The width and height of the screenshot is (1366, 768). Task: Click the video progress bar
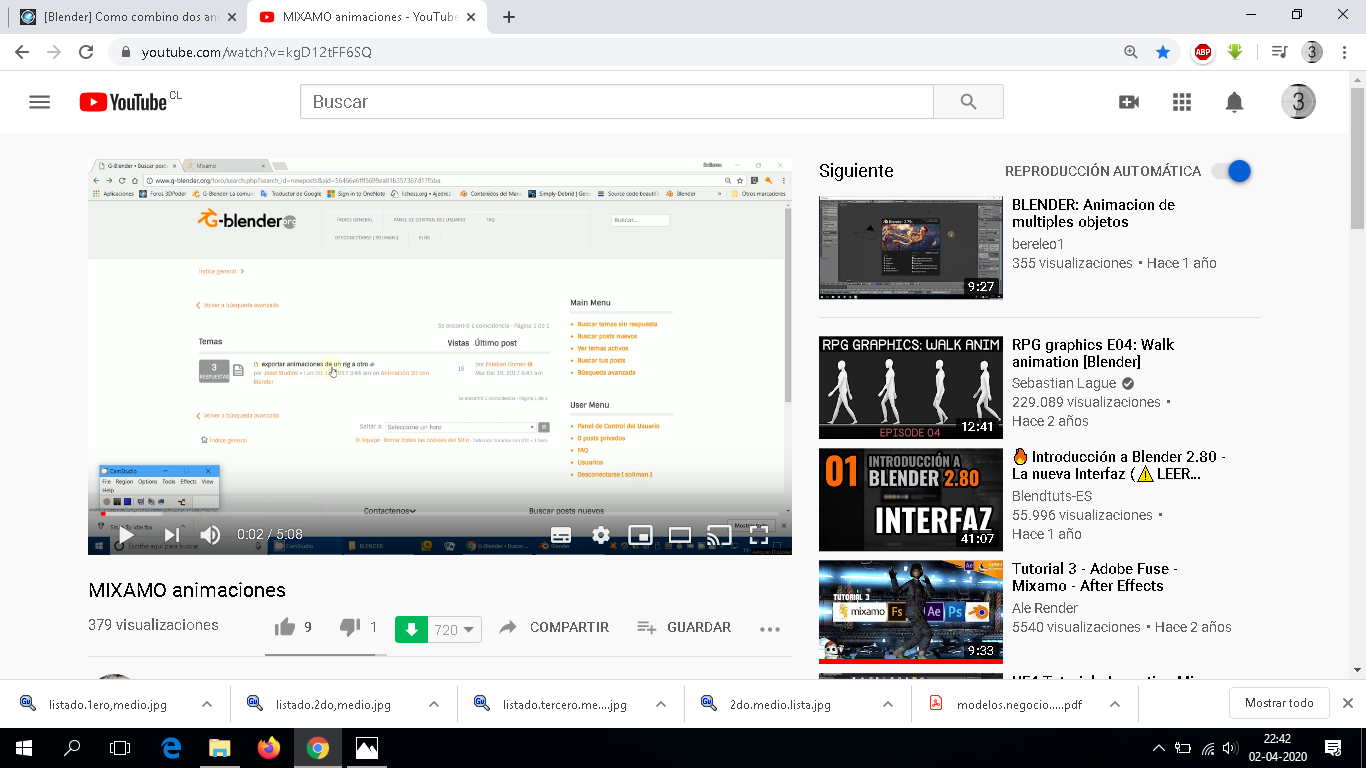click(440, 513)
